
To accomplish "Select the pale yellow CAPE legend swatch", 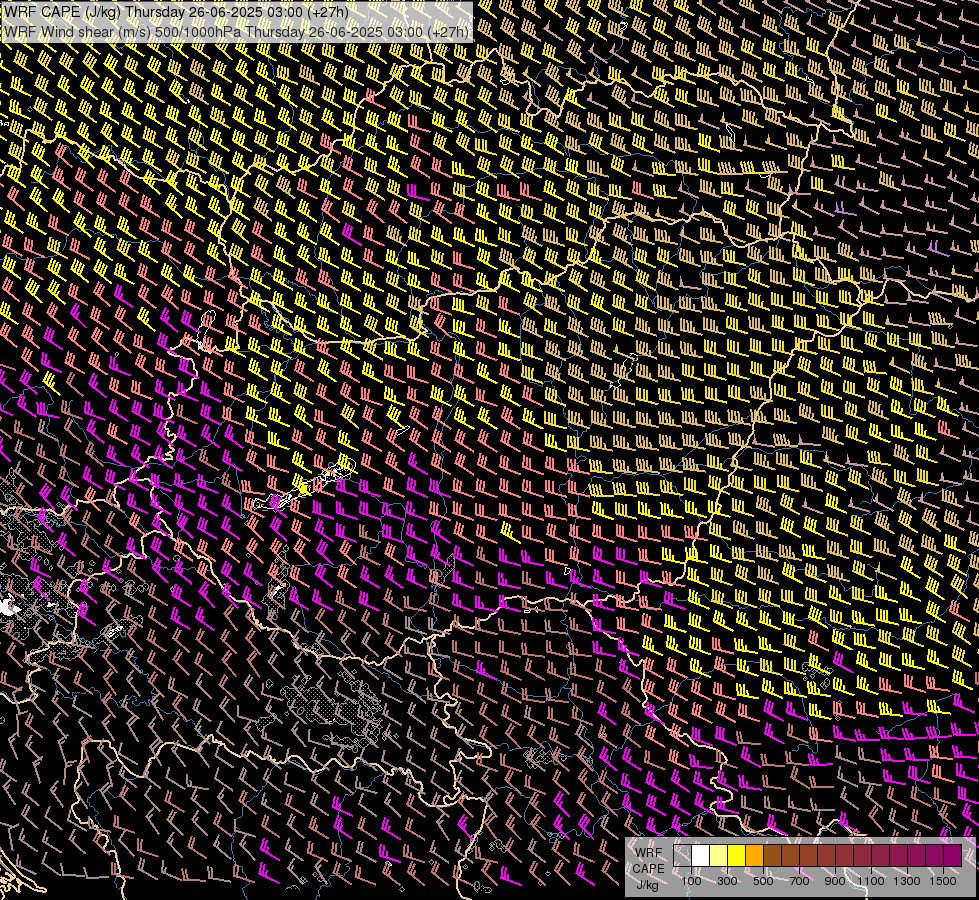I will pos(719,856).
